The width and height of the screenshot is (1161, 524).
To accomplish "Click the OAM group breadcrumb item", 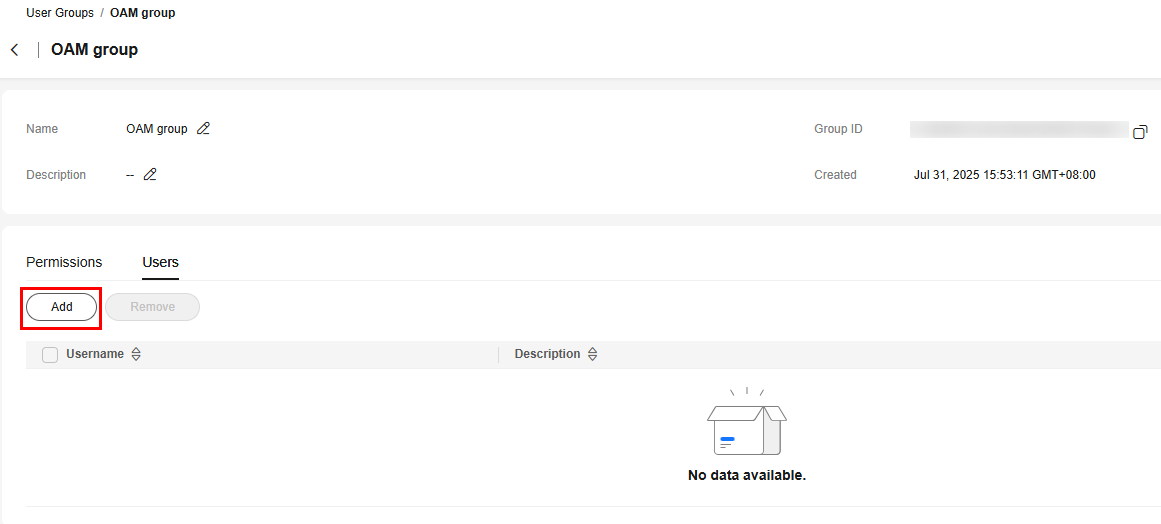I will point(143,13).
